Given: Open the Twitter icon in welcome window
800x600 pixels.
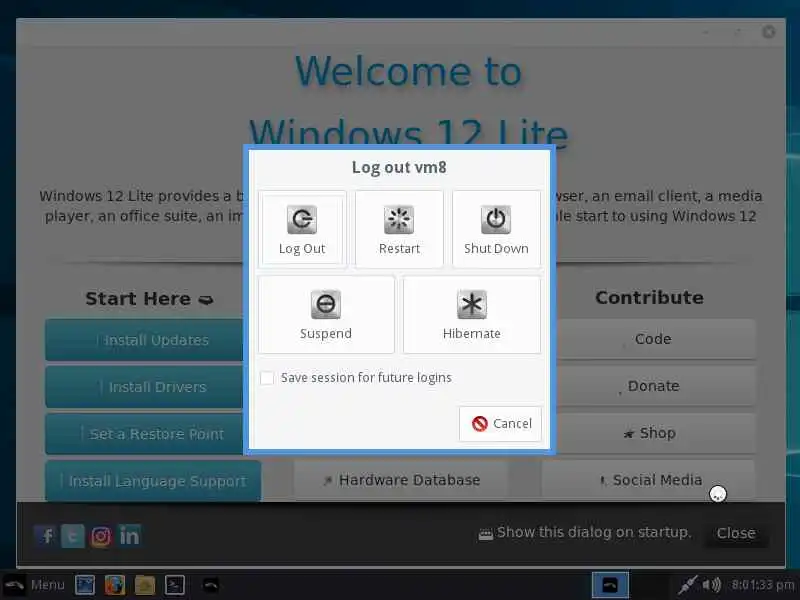Looking at the screenshot, I should tap(73, 536).
